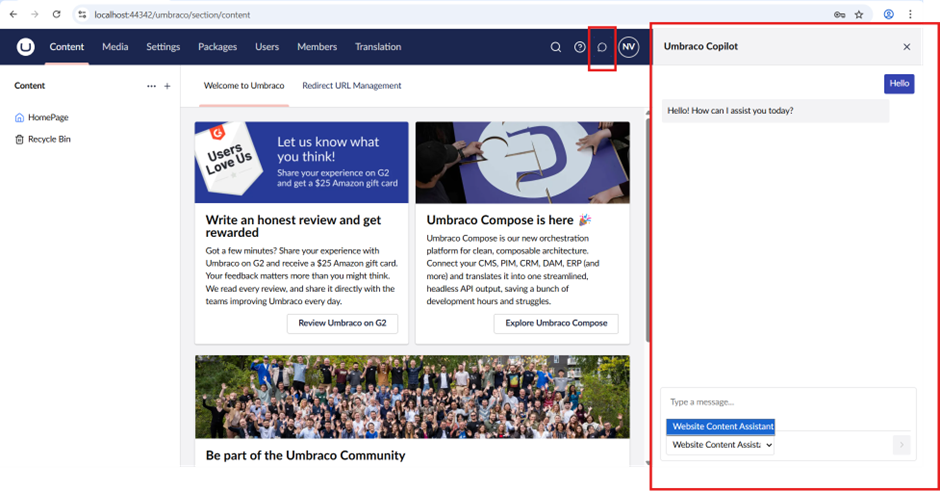Open the Packages section

(x=218, y=47)
